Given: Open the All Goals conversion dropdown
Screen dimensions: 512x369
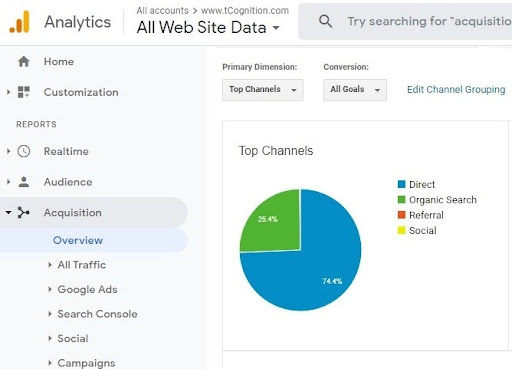Looking at the screenshot, I should pyautogui.click(x=355, y=90).
